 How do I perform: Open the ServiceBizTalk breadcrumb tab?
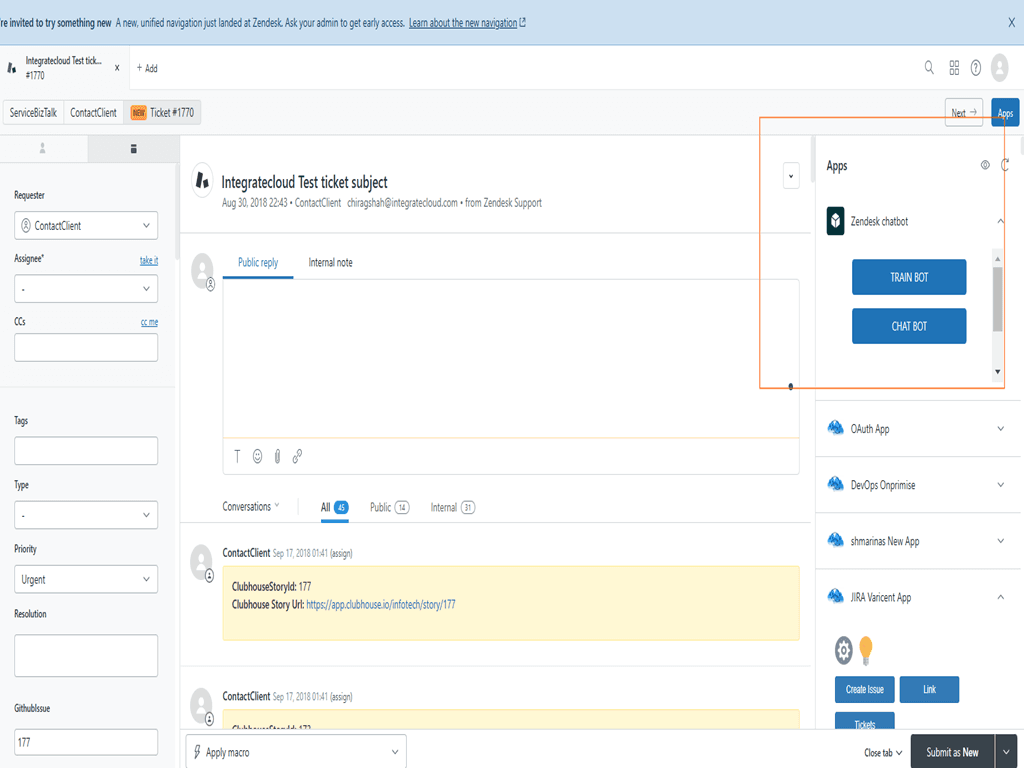click(33, 112)
